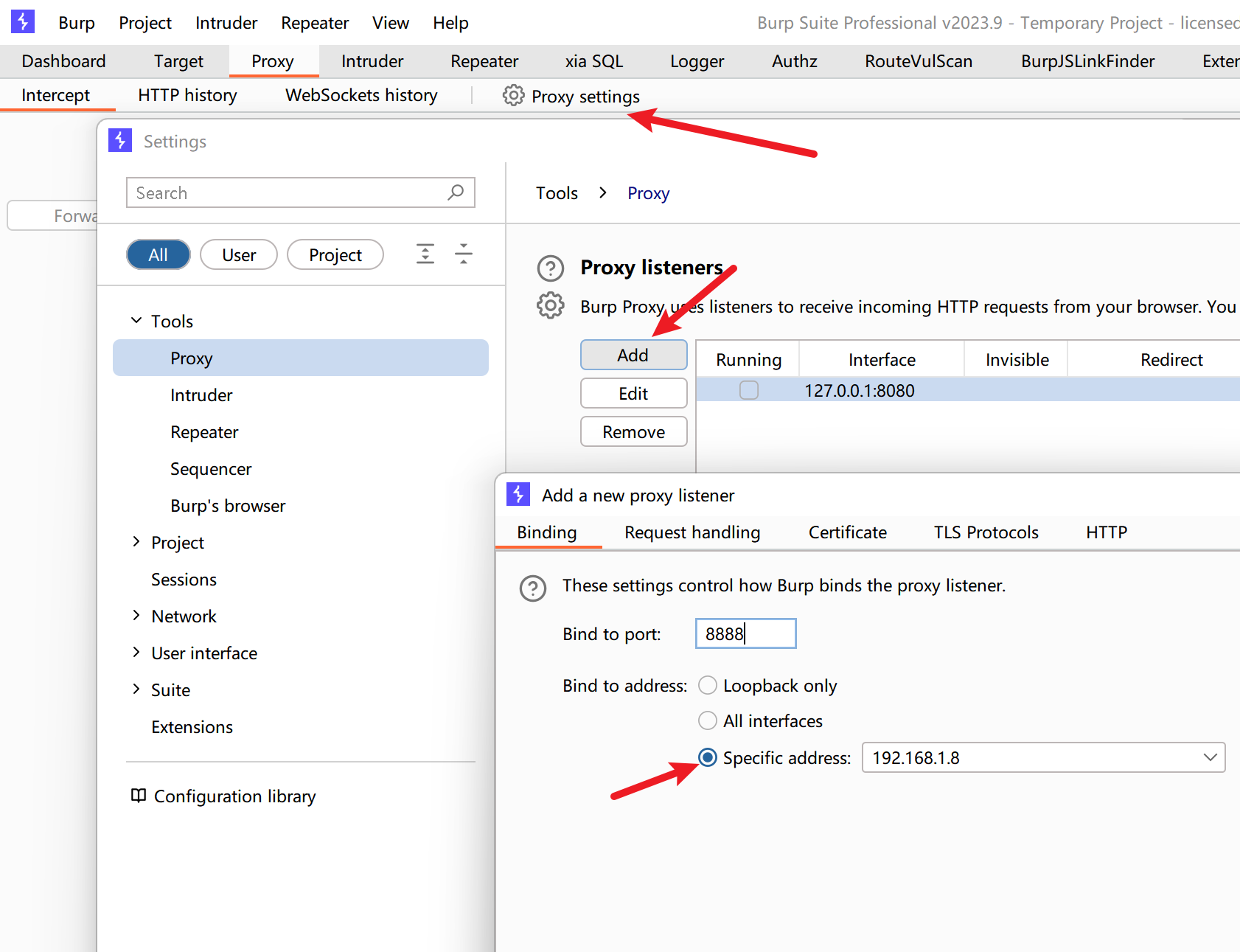Viewport: 1240px width, 952px height.
Task: Switch to HTTP tab in listener dialog
Action: point(1107,532)
